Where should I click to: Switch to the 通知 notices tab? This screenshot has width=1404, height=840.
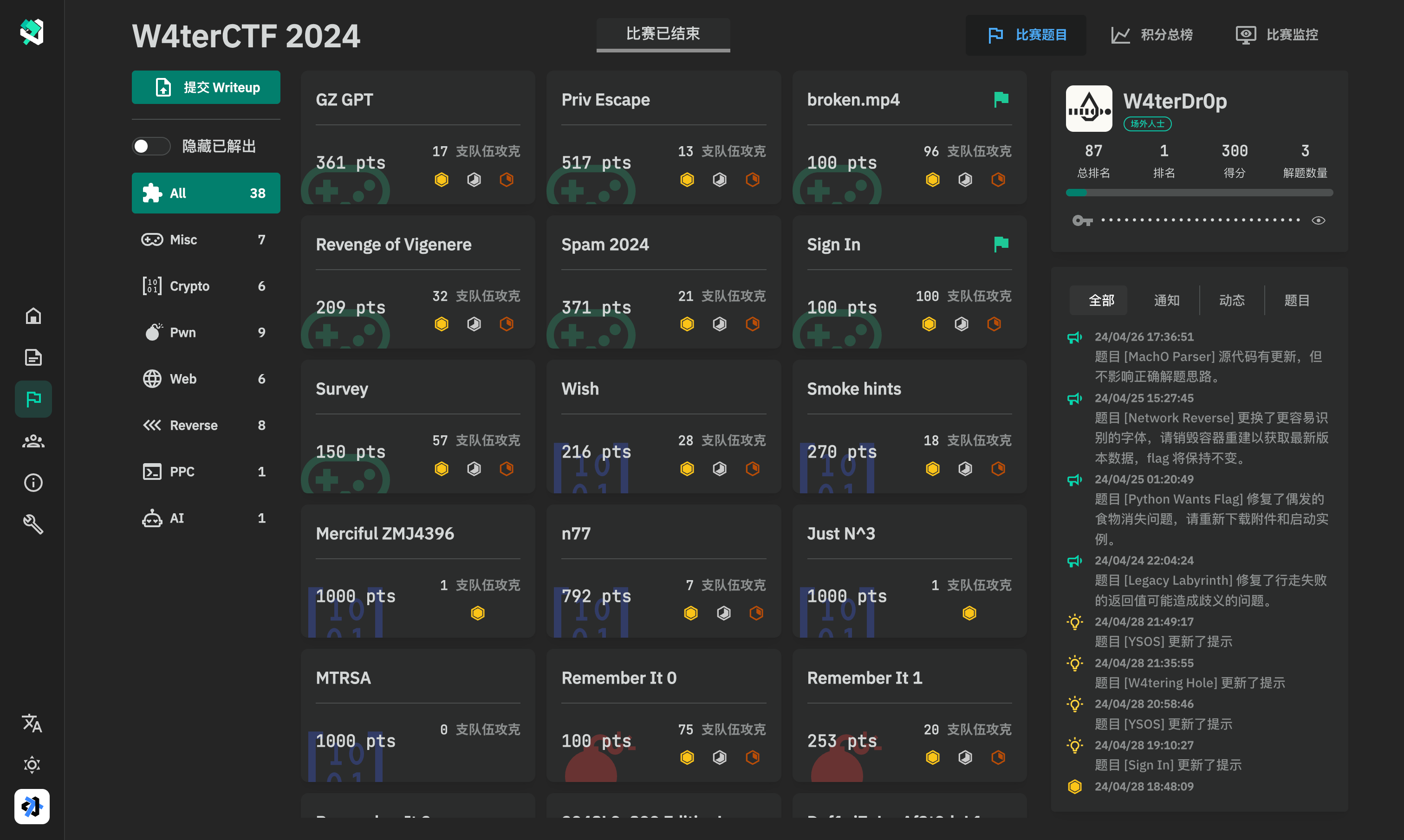tap(1166, 300)
